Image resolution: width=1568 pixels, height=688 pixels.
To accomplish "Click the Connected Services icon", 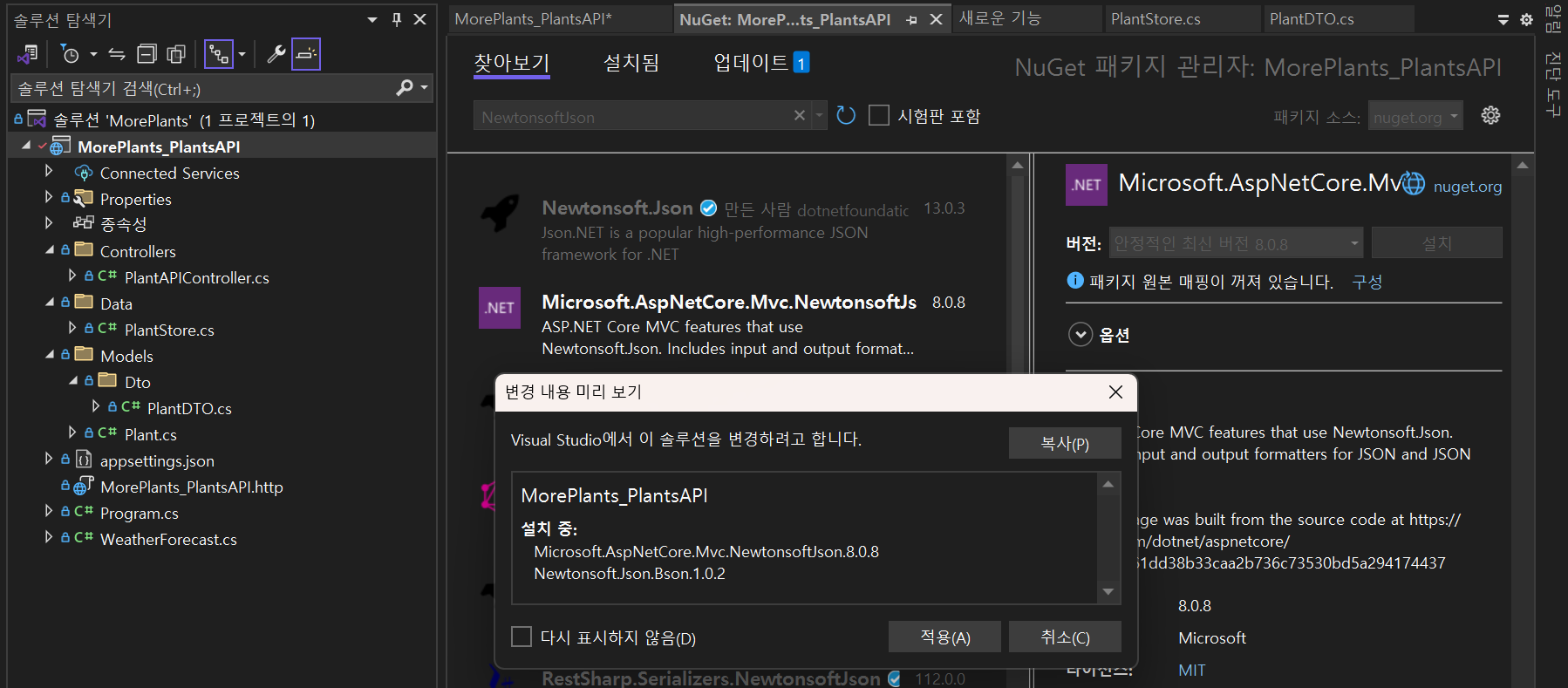I will [84, 173].
